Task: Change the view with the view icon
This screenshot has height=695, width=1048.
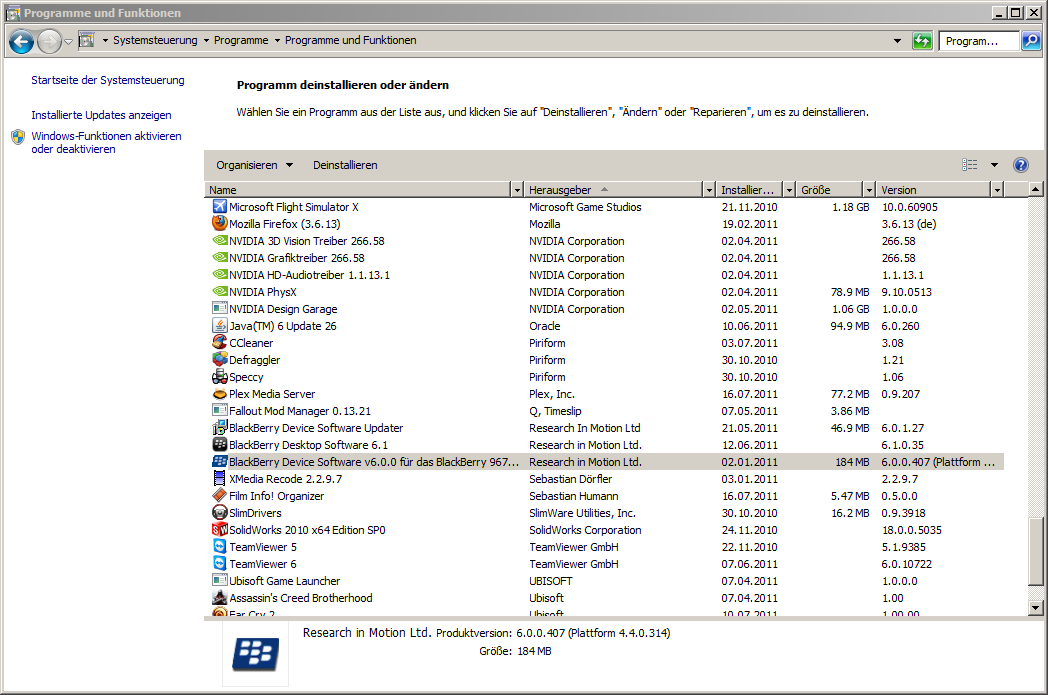Action: (x=969, y=165)
